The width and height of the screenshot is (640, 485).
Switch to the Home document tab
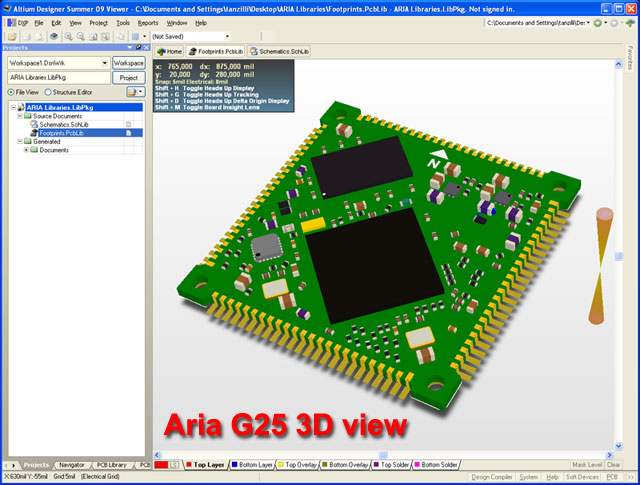(170, 51)
